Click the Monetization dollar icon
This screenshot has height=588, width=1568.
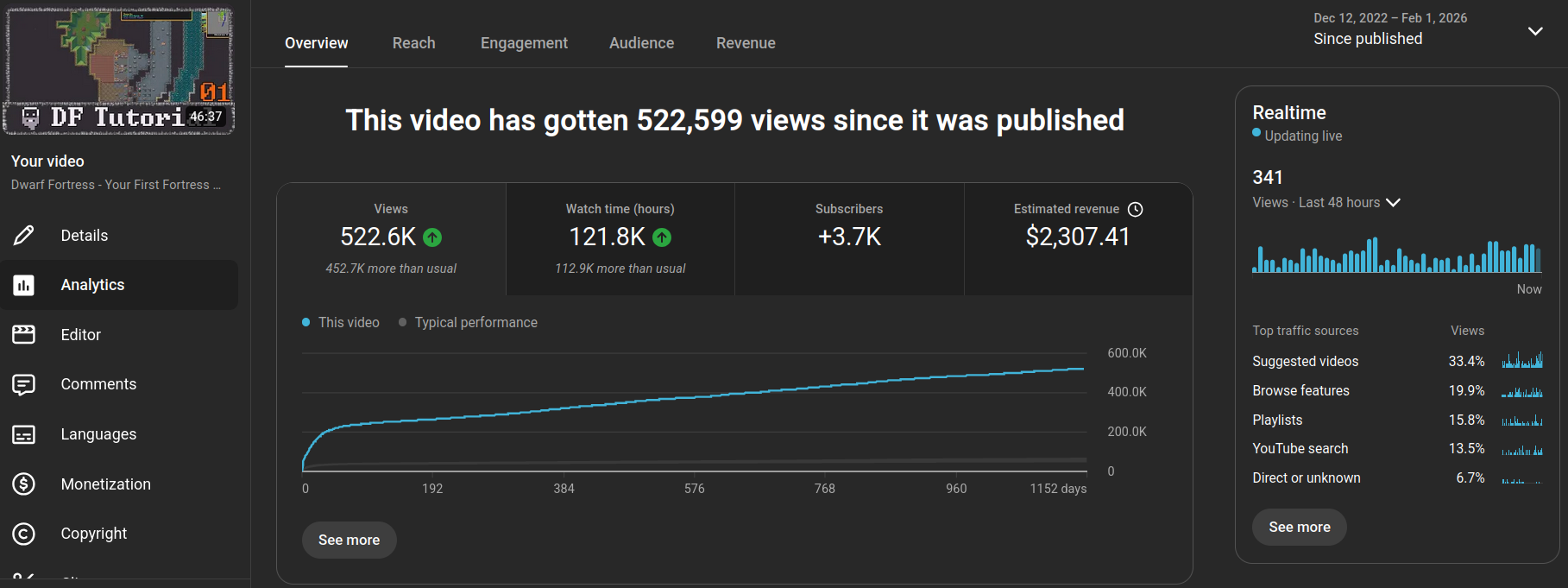coord(24,484)
